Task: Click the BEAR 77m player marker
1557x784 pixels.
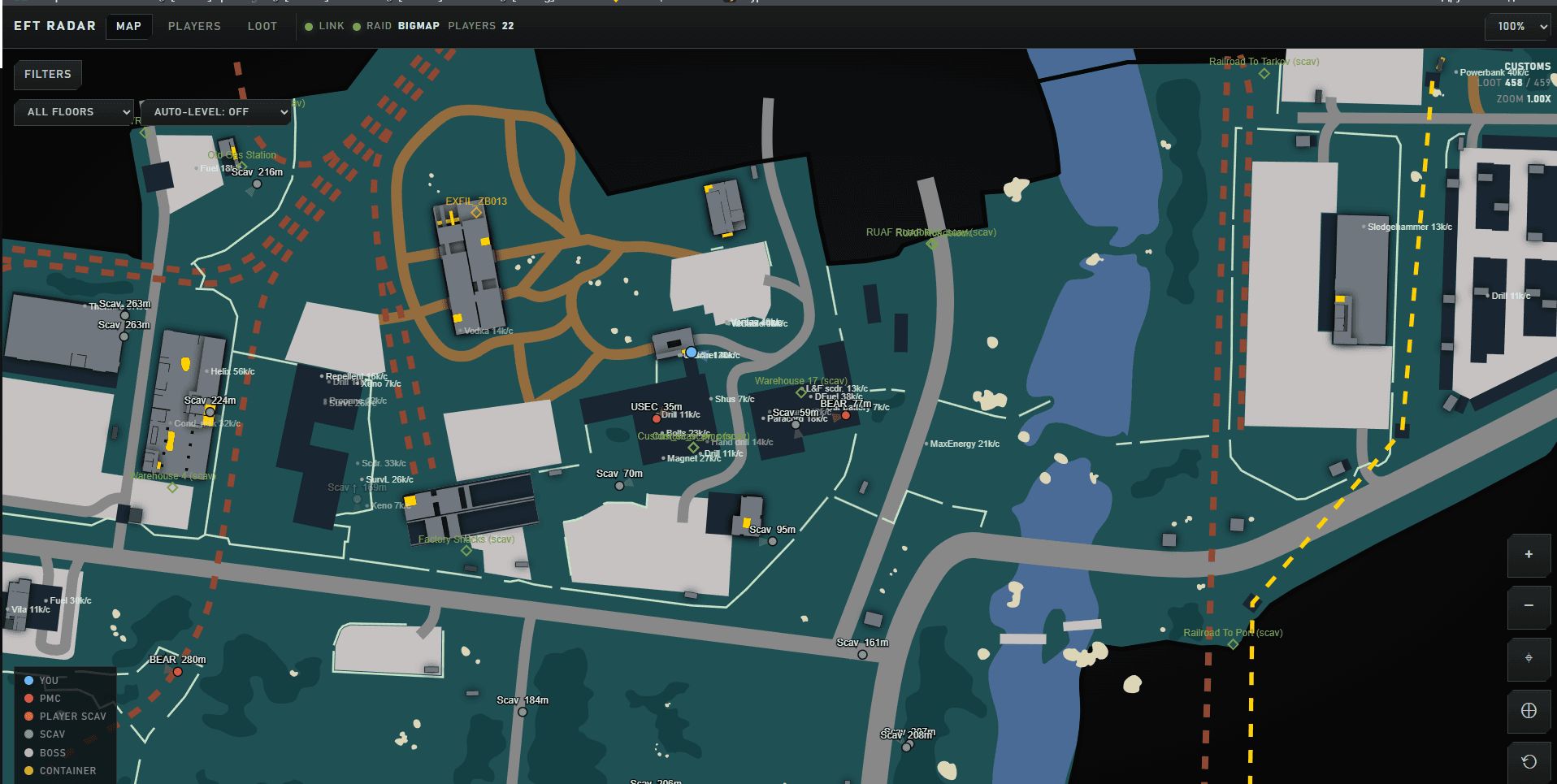Action: click(846, 415)
